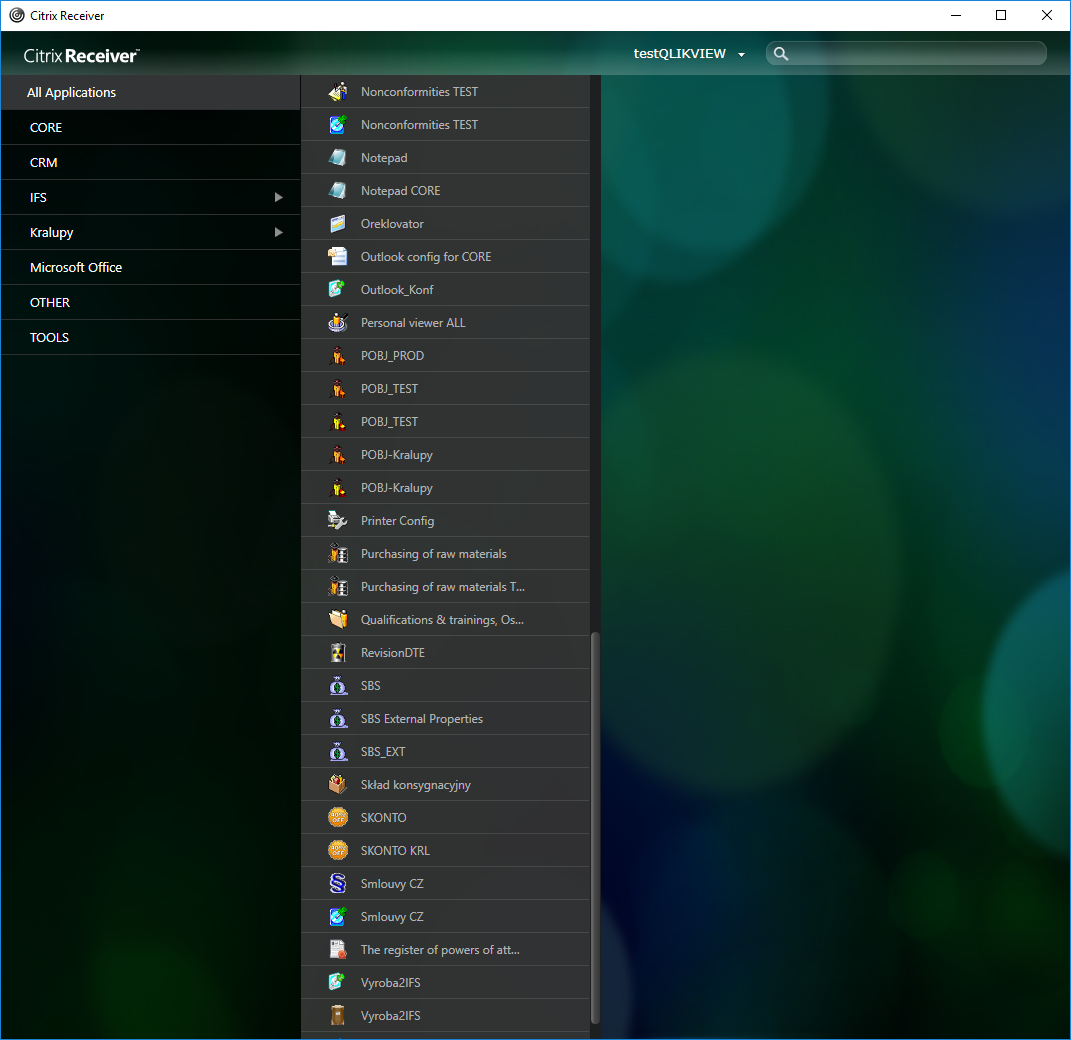Click the first Vyroba2IFS icon
1071x1040 pixels.
[337, 983]
